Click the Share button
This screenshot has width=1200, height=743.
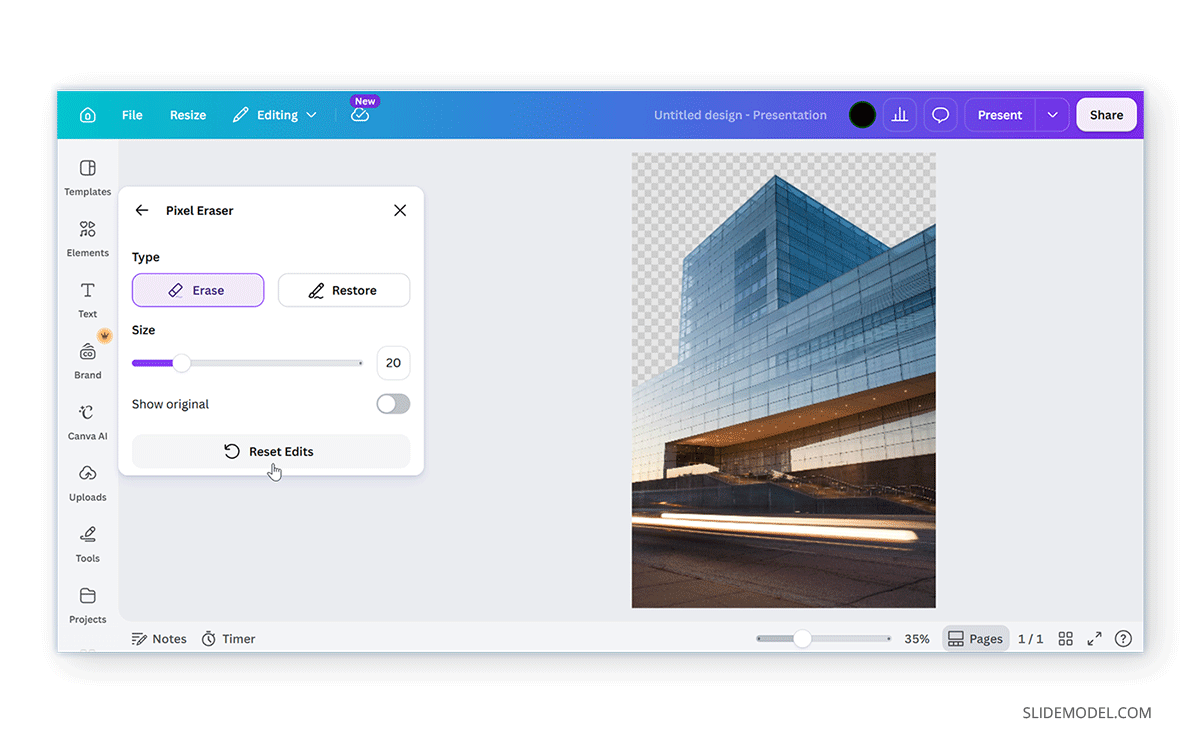(x=1106, y=115)
